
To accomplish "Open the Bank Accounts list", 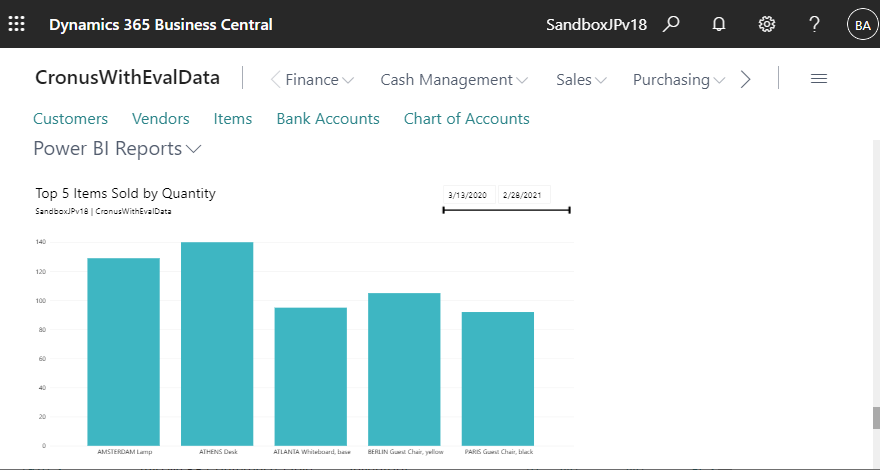I will tap(328, 118).
